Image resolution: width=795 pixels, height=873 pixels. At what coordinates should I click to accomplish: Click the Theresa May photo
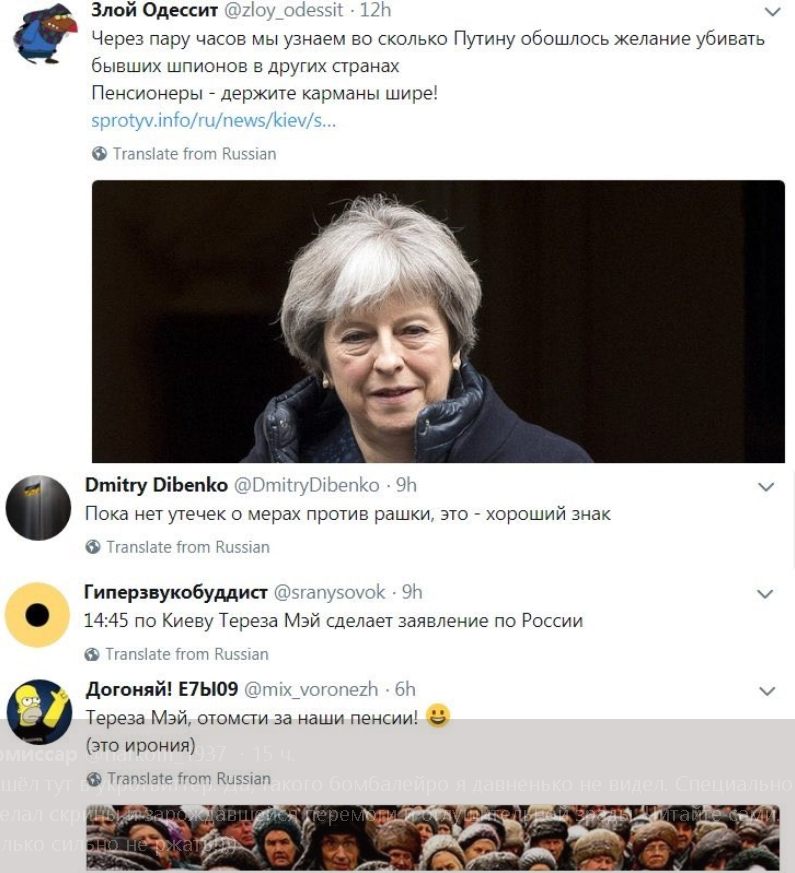438,320
